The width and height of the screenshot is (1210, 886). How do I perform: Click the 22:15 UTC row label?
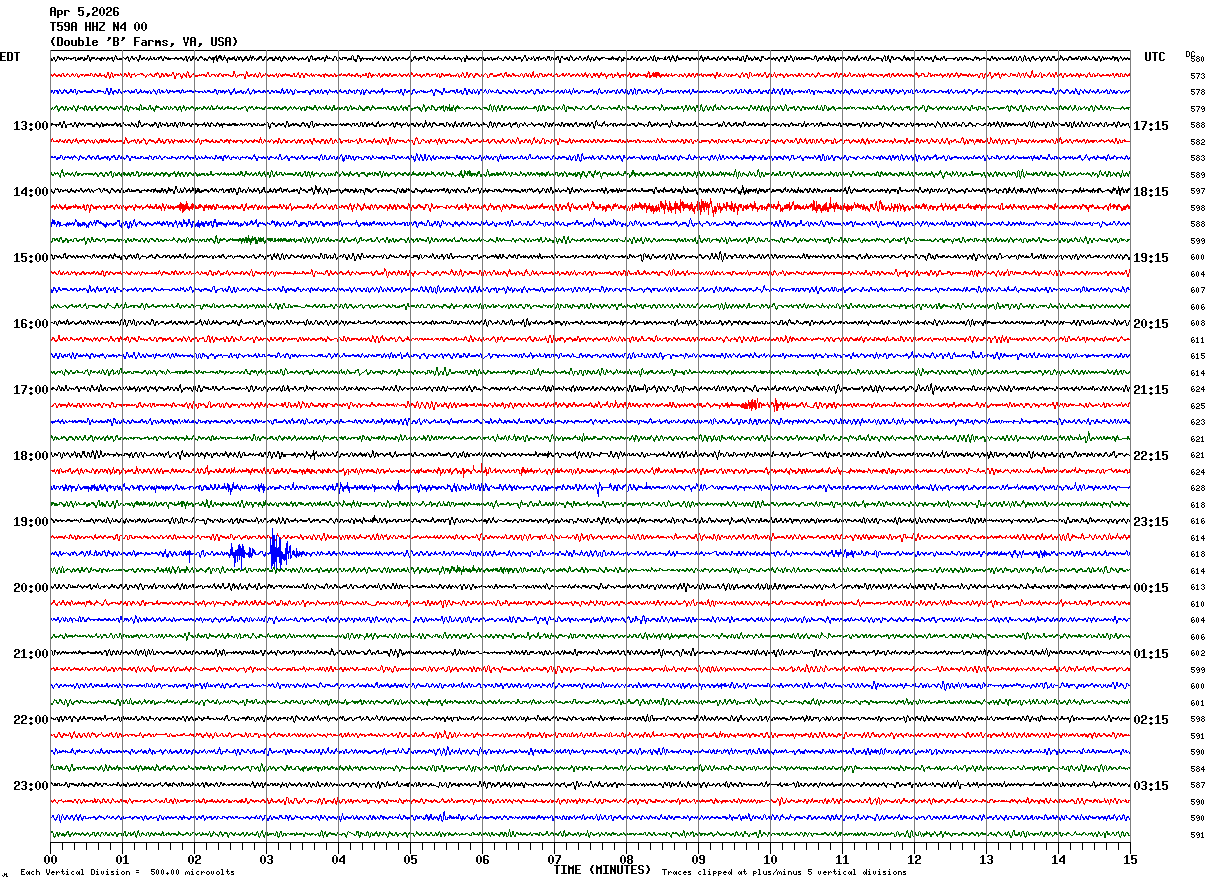click(1151, 456)
